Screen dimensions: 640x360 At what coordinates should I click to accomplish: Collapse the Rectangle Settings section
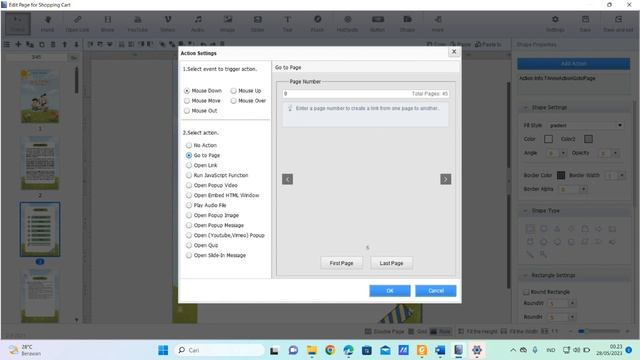click(525, 276)
